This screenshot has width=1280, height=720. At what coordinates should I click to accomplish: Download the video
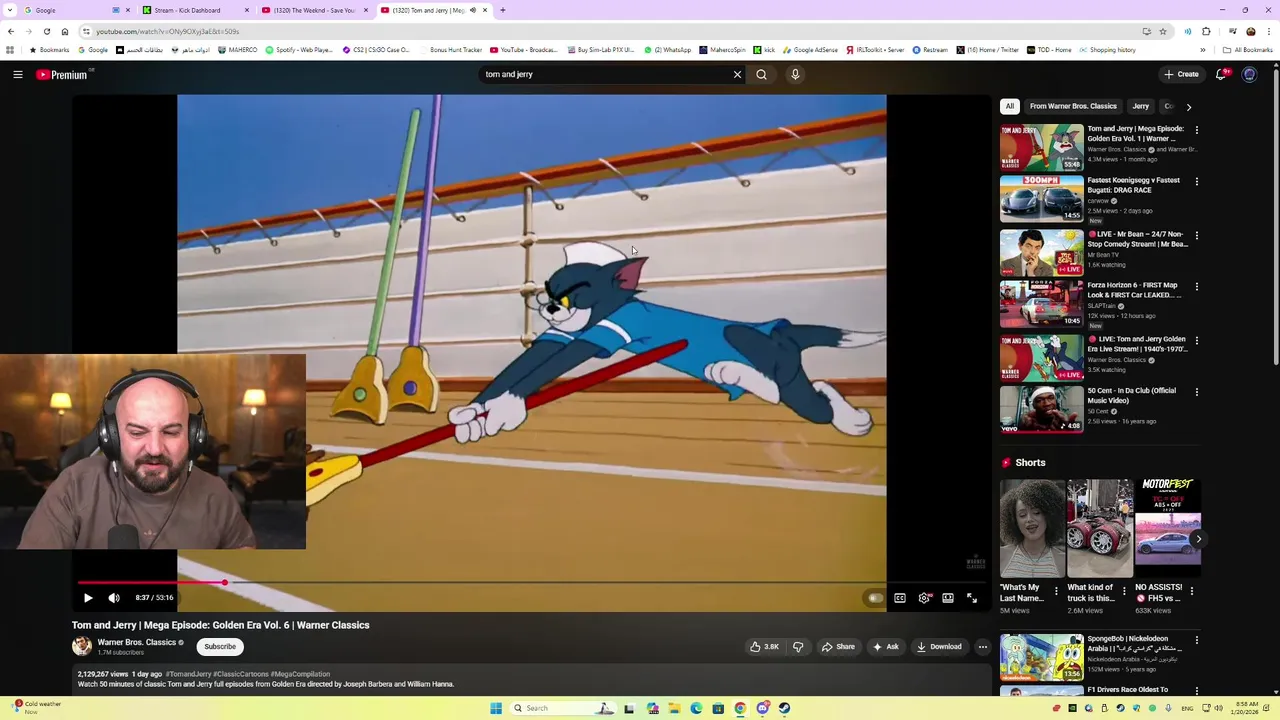tap(939, 647)
